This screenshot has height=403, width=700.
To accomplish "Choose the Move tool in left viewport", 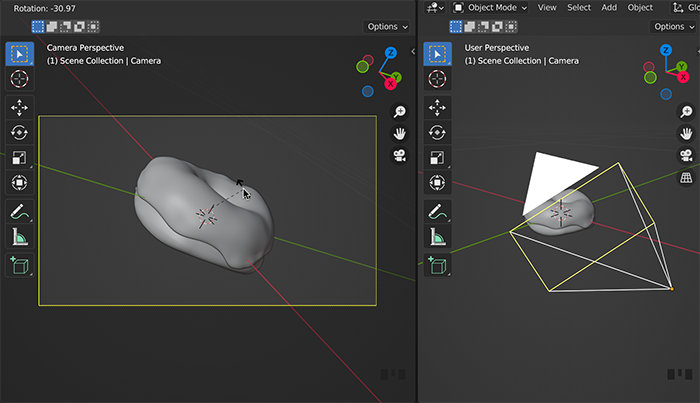I will 19,108.
